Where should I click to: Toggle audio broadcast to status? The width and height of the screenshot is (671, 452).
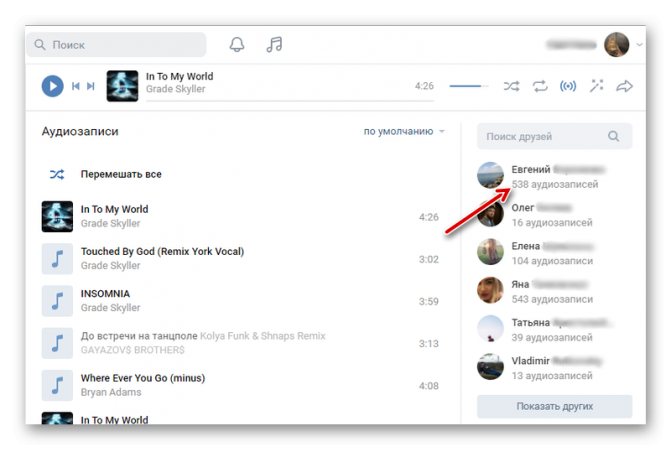[x=568, y=86]
